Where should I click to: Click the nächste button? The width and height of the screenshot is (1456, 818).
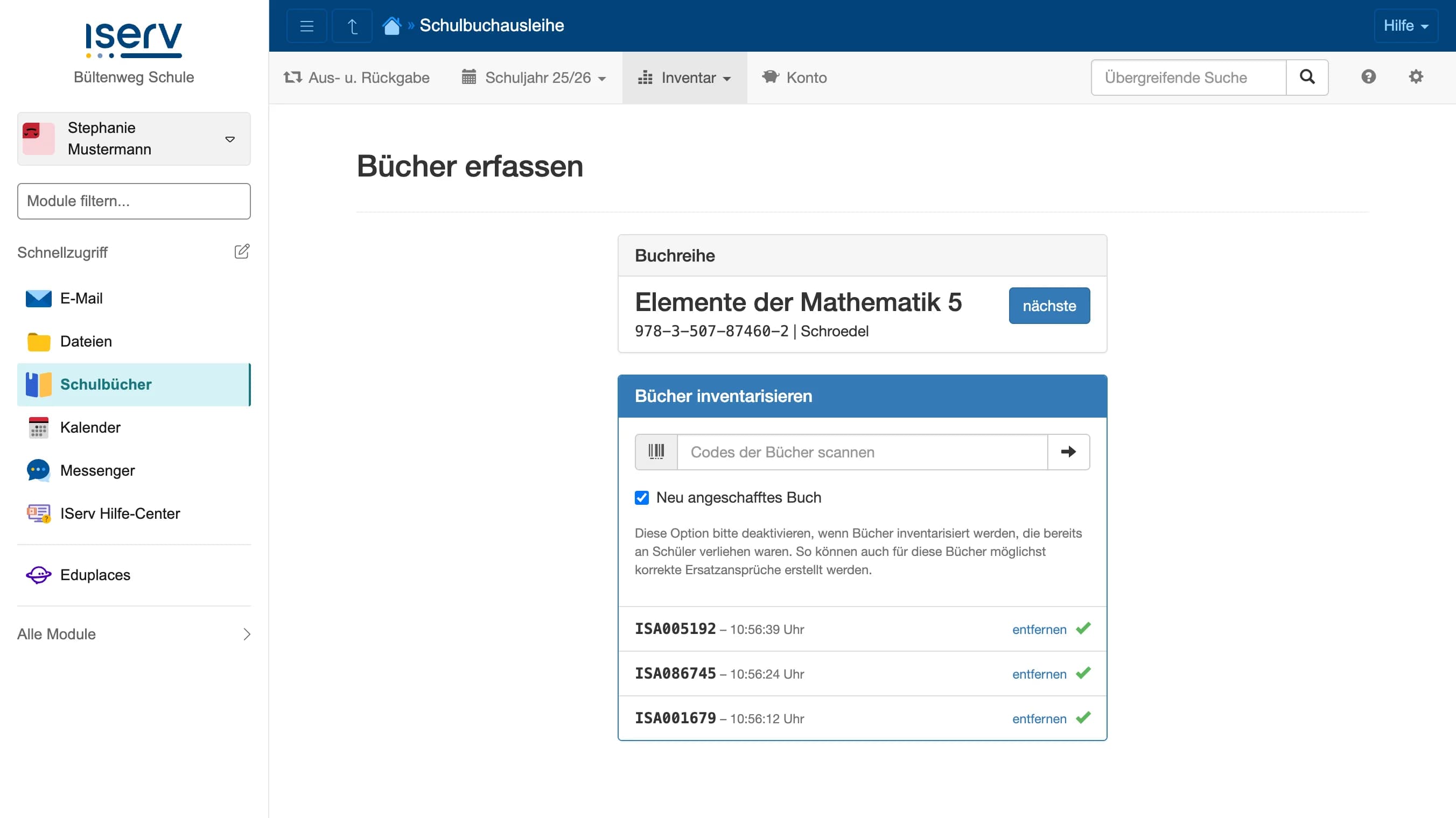(1048, 305)
